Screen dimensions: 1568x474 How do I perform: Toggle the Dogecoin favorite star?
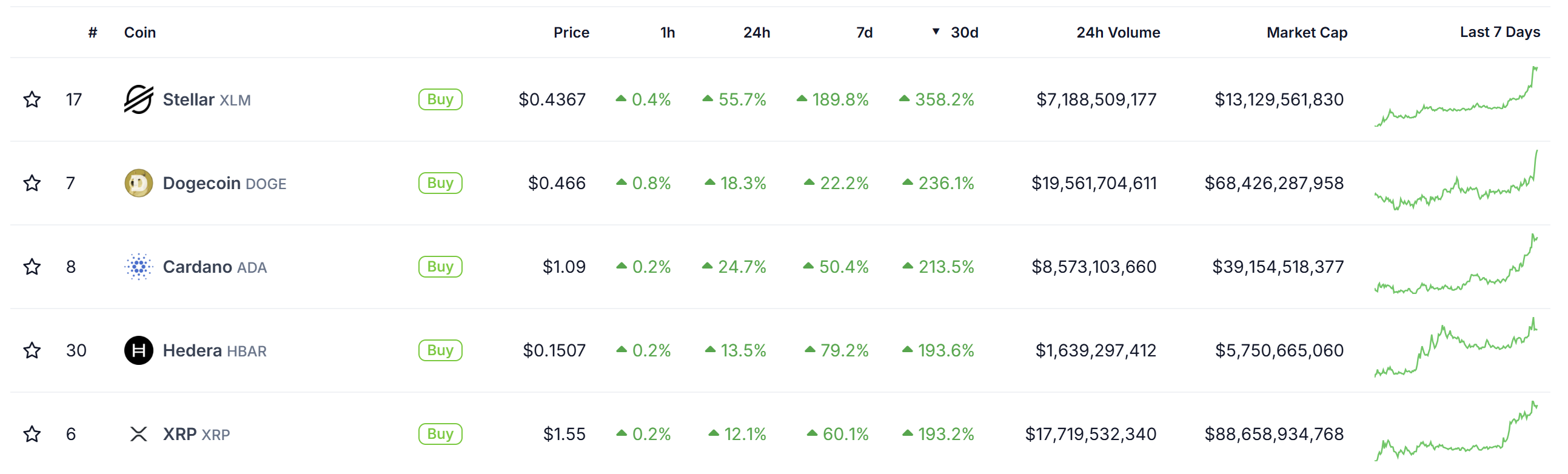click(32, 183)
